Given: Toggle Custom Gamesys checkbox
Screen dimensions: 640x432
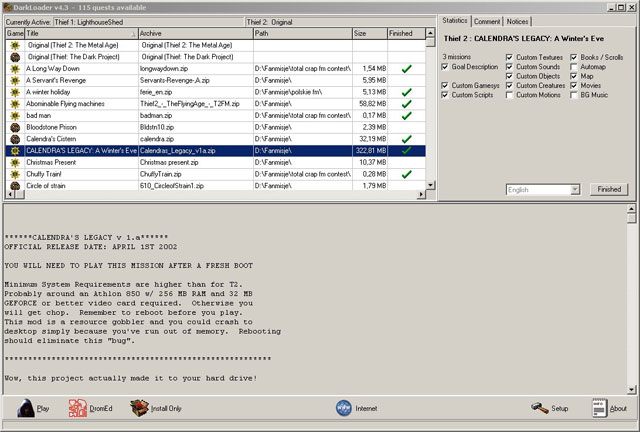Looking at the screenshot, I should [445, 85].
